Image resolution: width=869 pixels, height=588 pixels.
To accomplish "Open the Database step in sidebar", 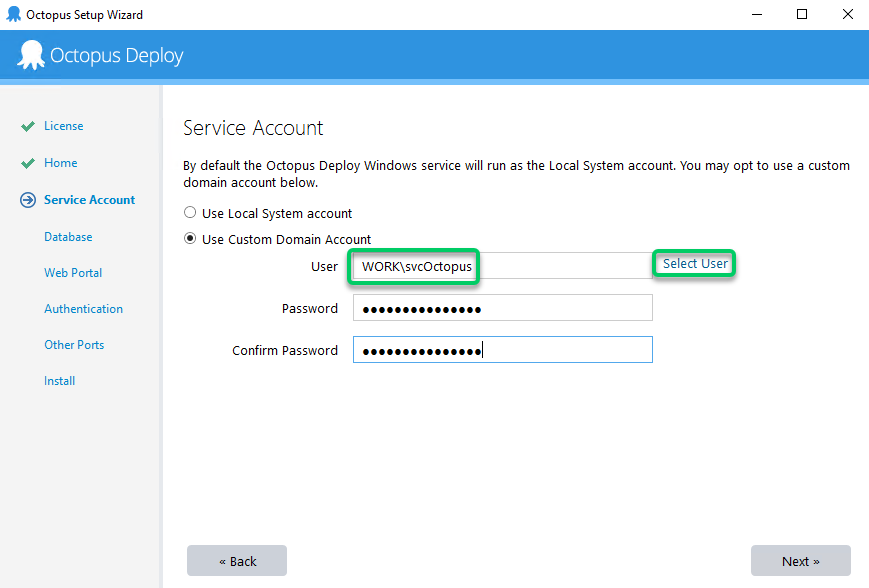I will click(68, 237).
